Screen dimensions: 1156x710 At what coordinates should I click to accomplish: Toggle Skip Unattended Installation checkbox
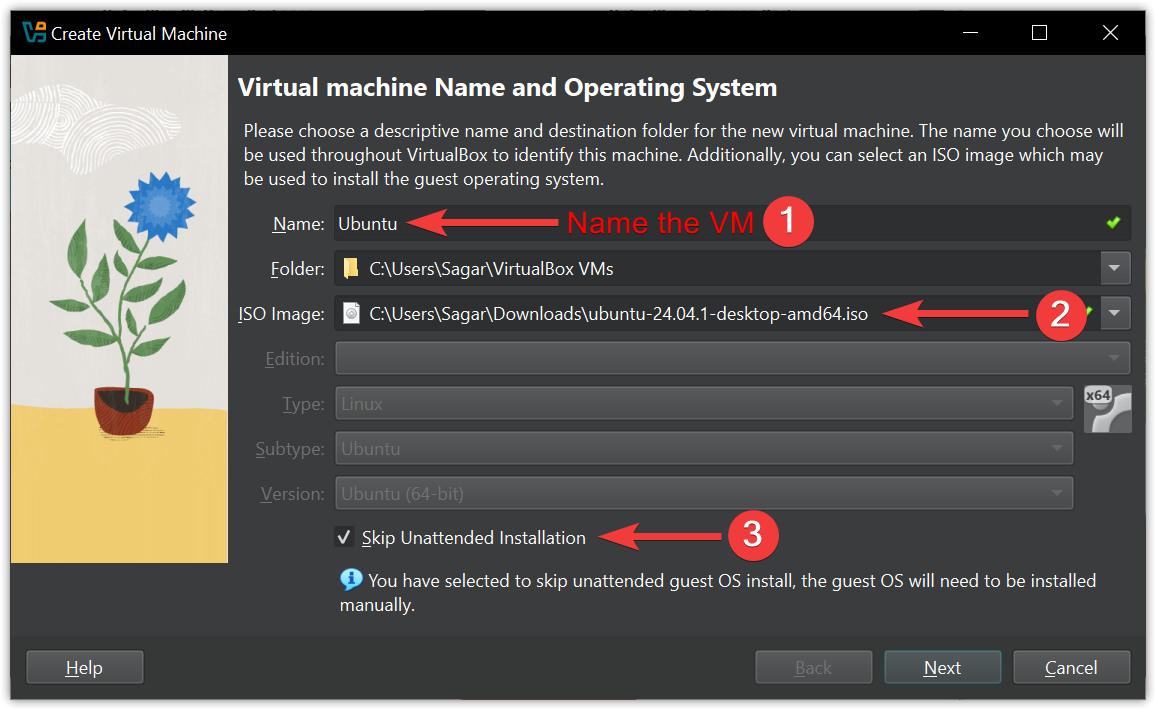[x=344, y=538]
